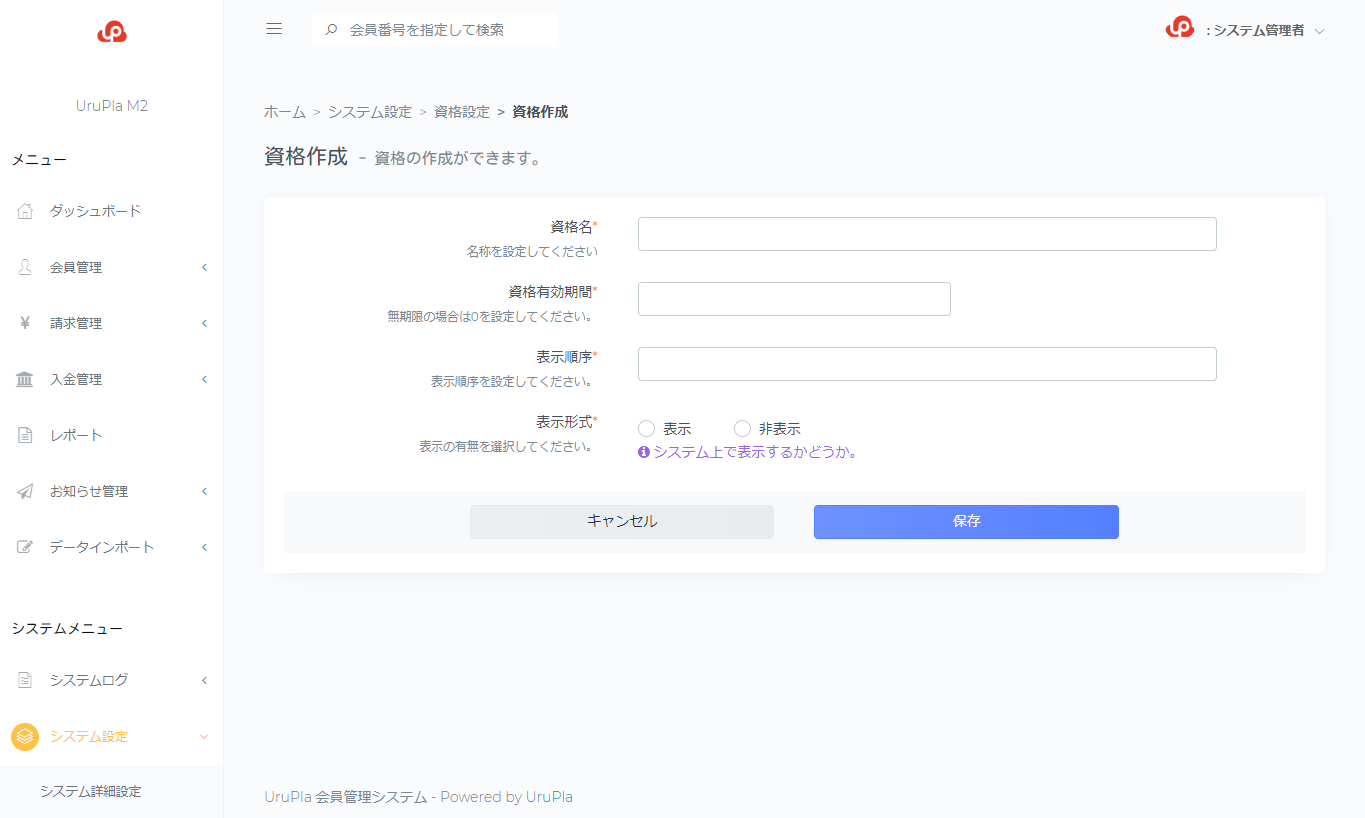Click the info icon beside システム上で表示するかどうか
This screenshot has width=1365, height=818.
(x=644, y=452)
